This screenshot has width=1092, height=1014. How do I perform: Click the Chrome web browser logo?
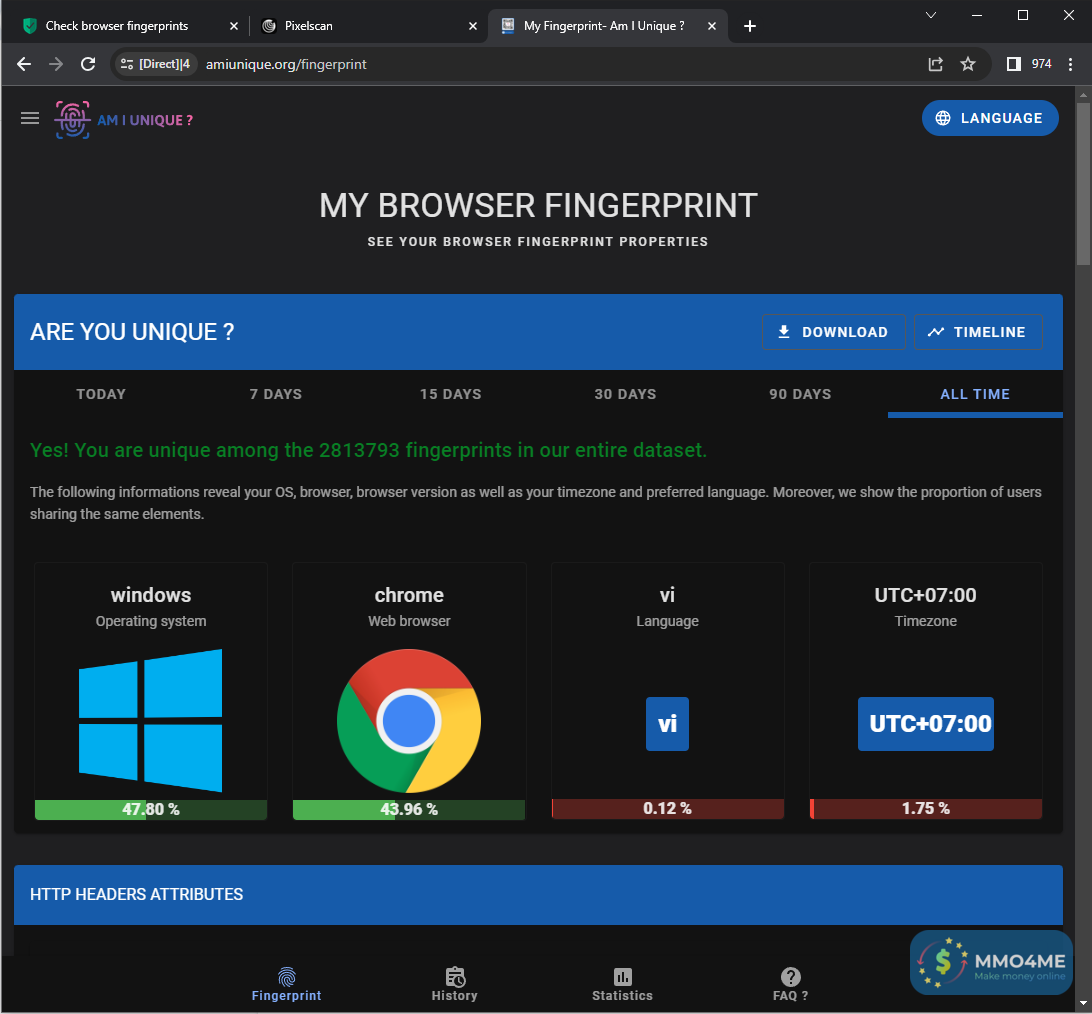coord(409,721)
